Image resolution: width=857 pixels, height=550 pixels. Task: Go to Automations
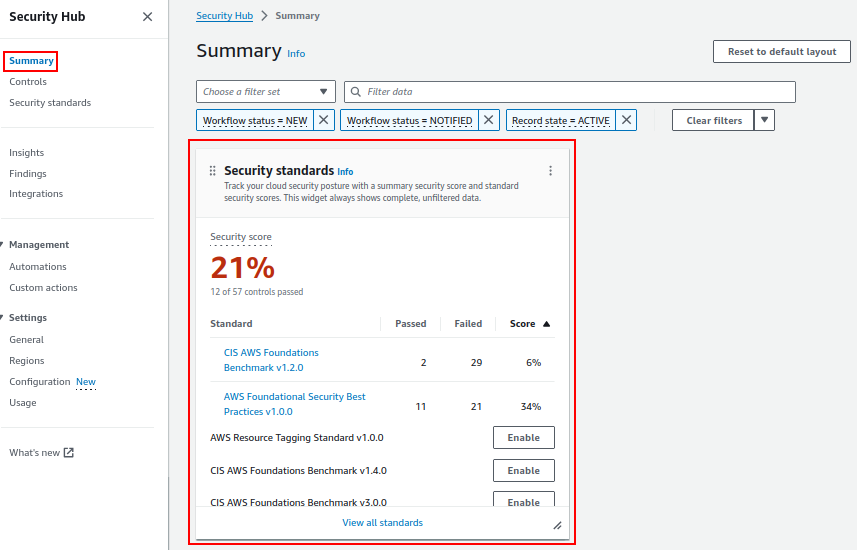point(38,266)
